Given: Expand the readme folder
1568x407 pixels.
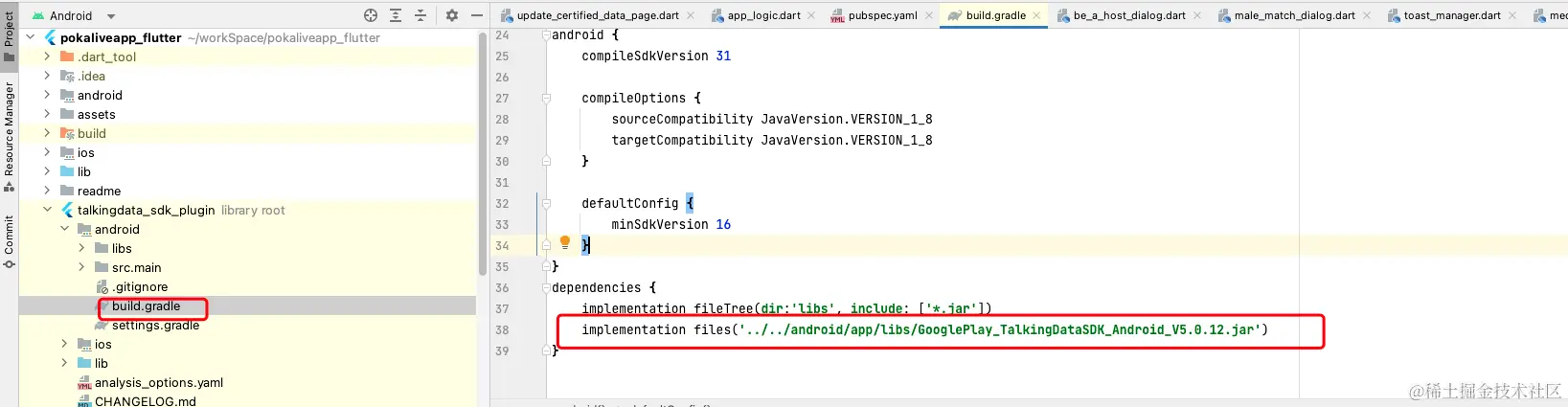Looking at the screenshot, I should click(x=47, y=191).
